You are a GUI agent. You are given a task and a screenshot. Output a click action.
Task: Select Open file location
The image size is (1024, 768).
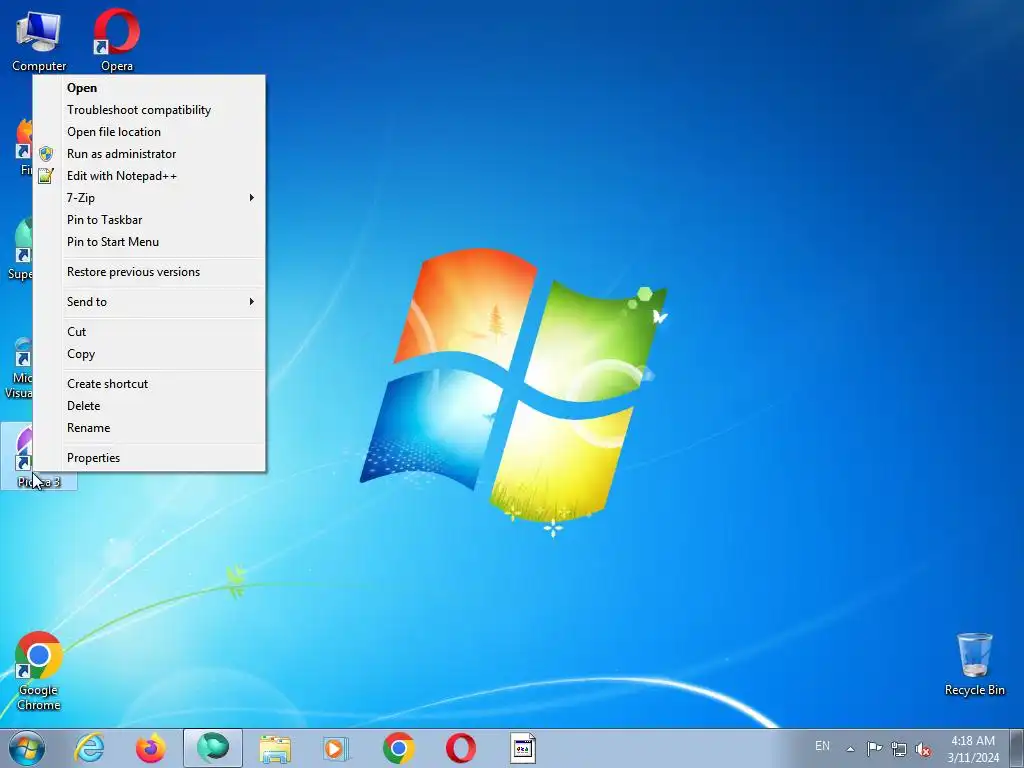[x=149, y=132]
